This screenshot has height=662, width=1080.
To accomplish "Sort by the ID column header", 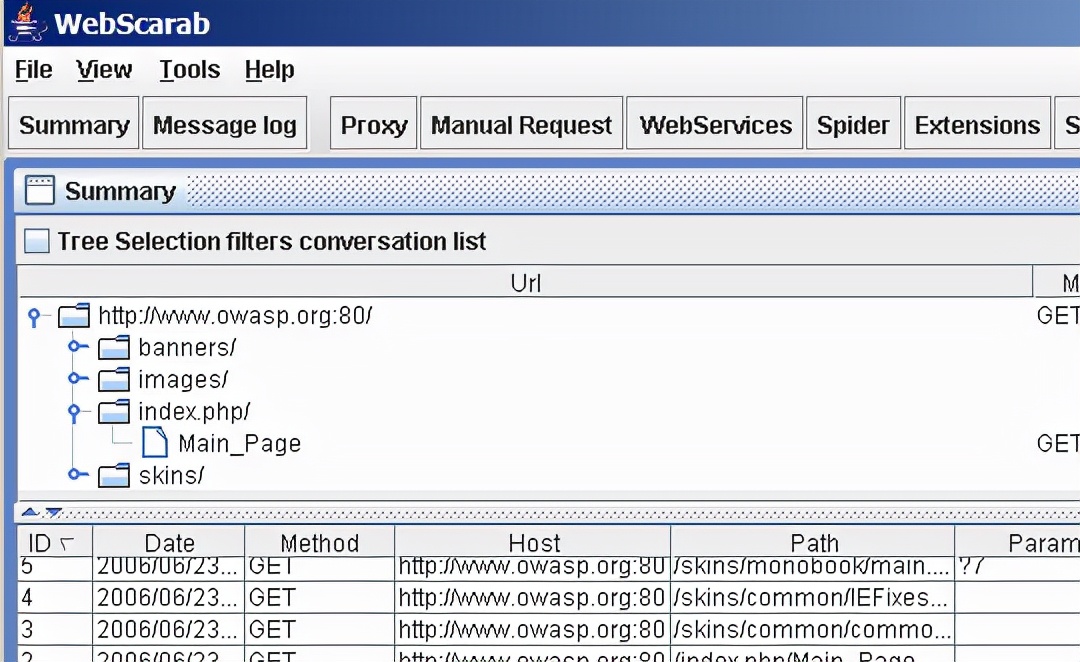I will tap(55, 543).
